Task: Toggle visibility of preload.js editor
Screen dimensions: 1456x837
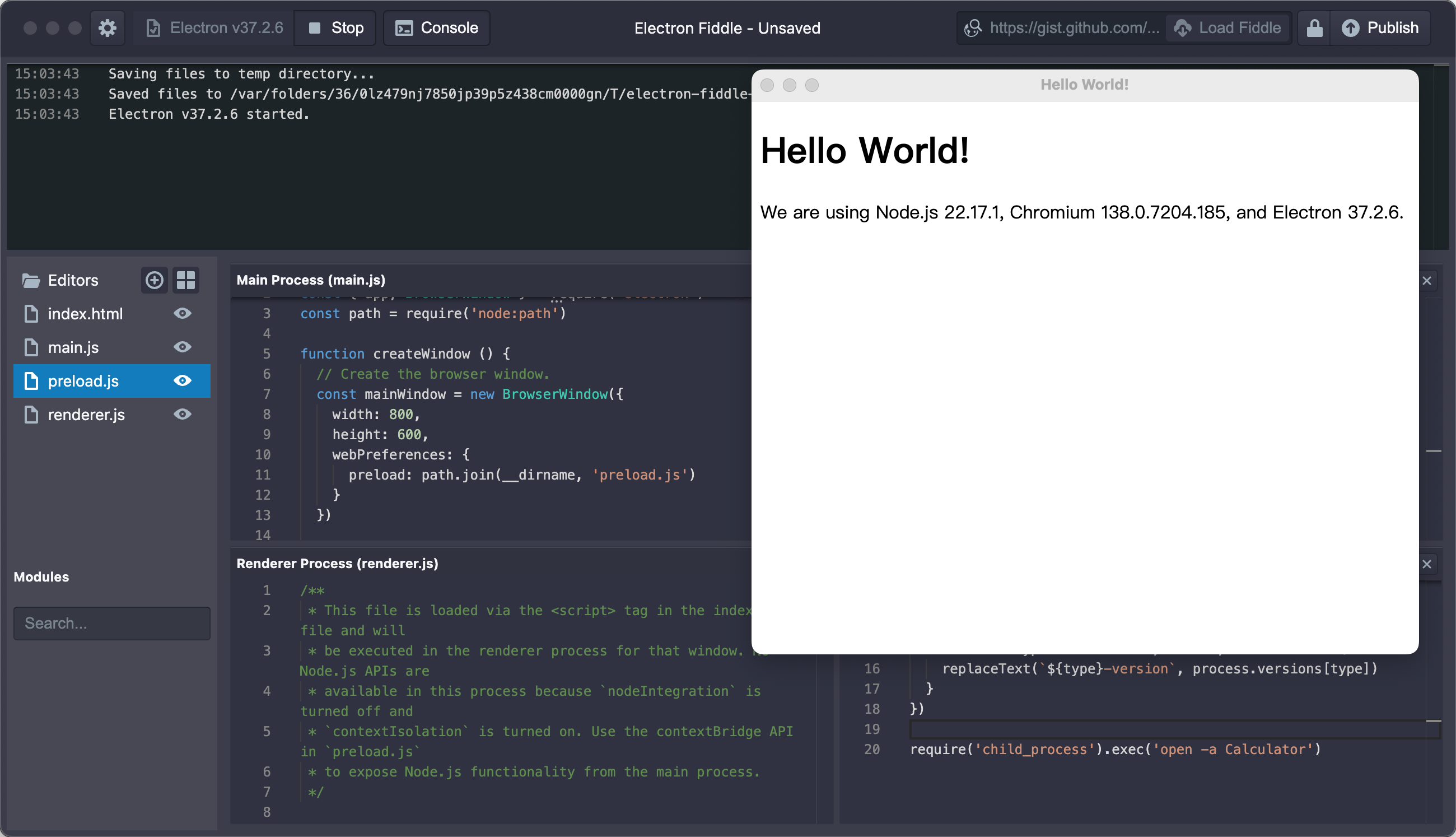Action: (x=183, y=380)
